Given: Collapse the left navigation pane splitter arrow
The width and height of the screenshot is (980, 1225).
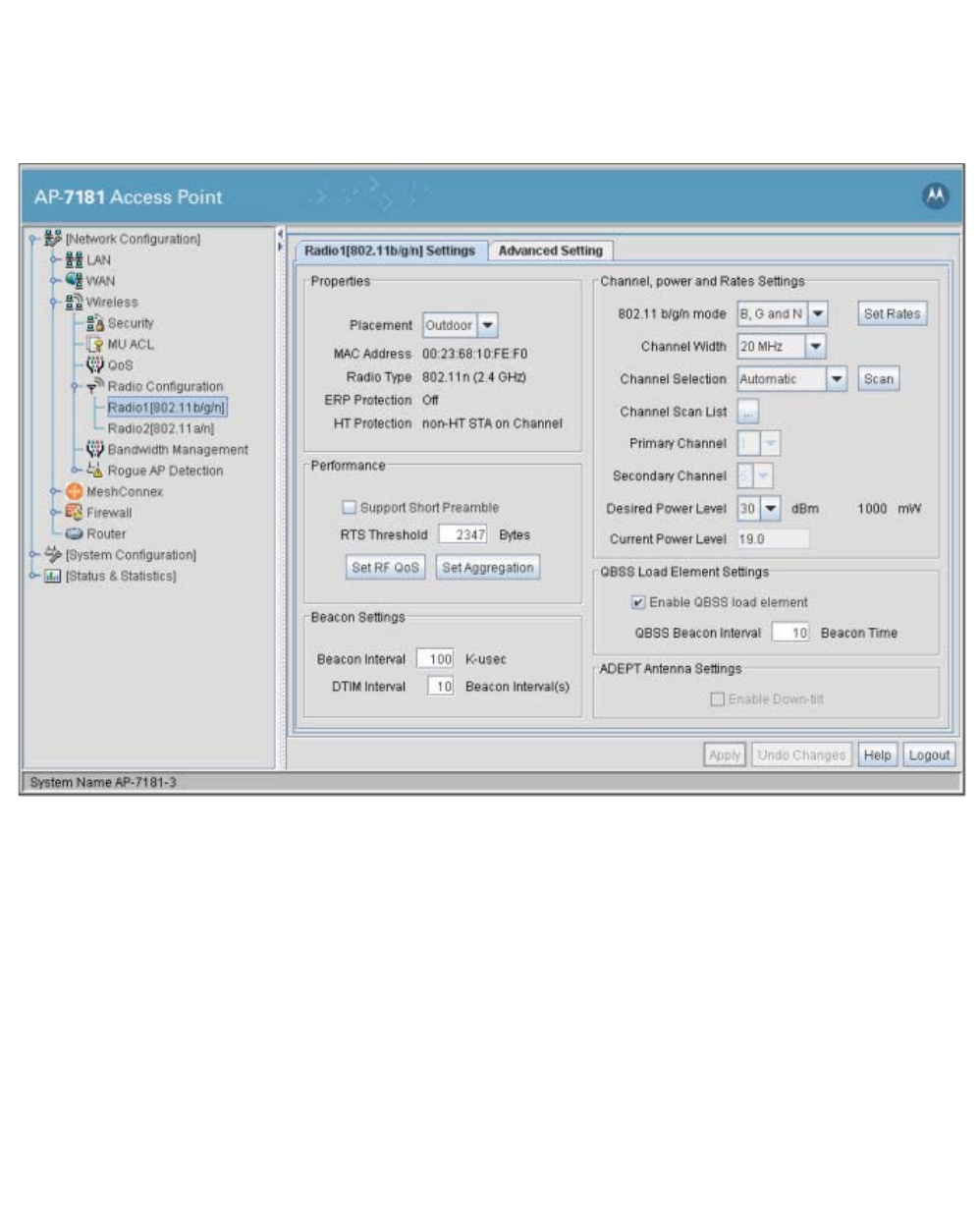Looking at the screenshot, I should coord(280,234).
